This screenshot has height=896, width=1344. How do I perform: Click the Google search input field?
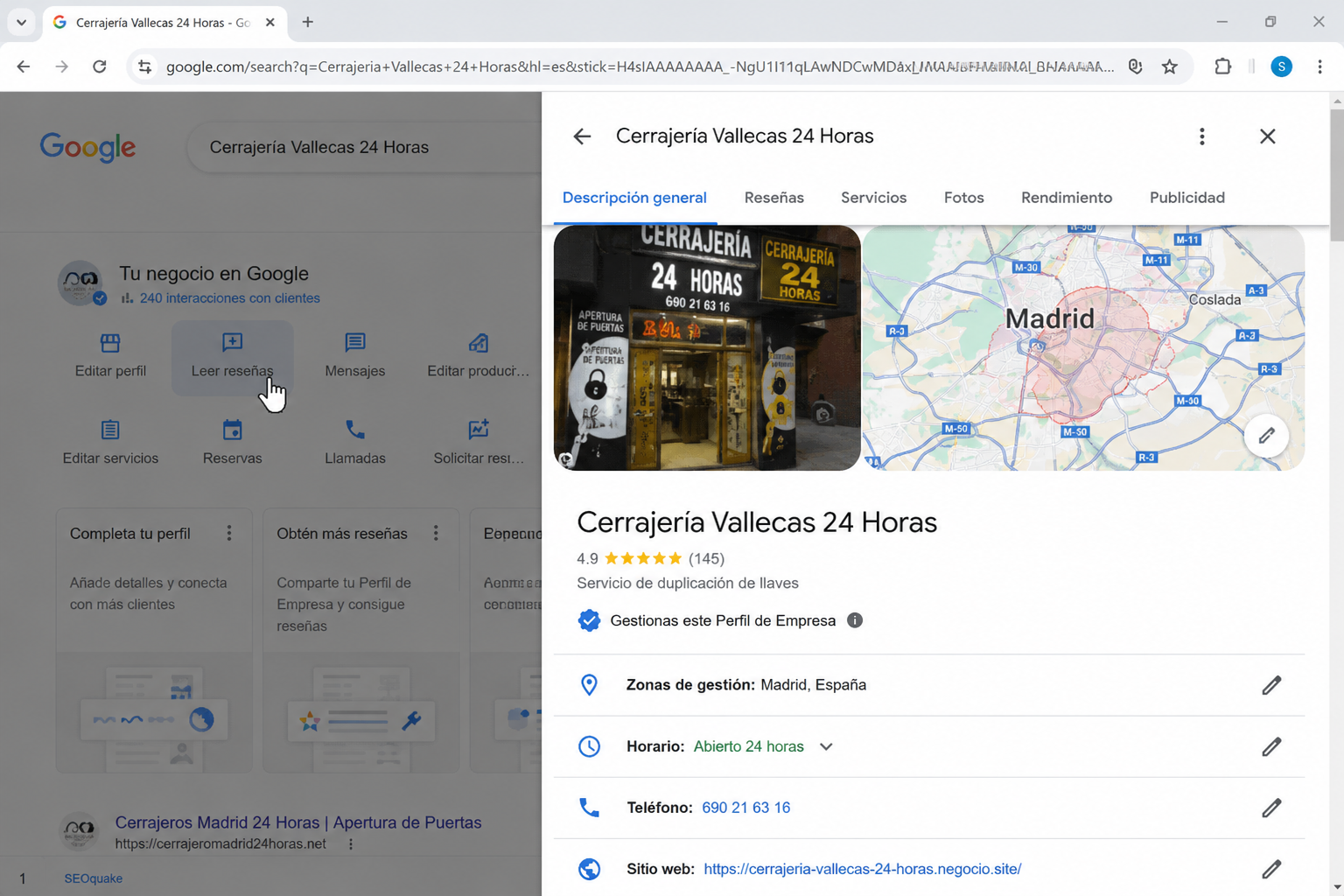(367, 147)
